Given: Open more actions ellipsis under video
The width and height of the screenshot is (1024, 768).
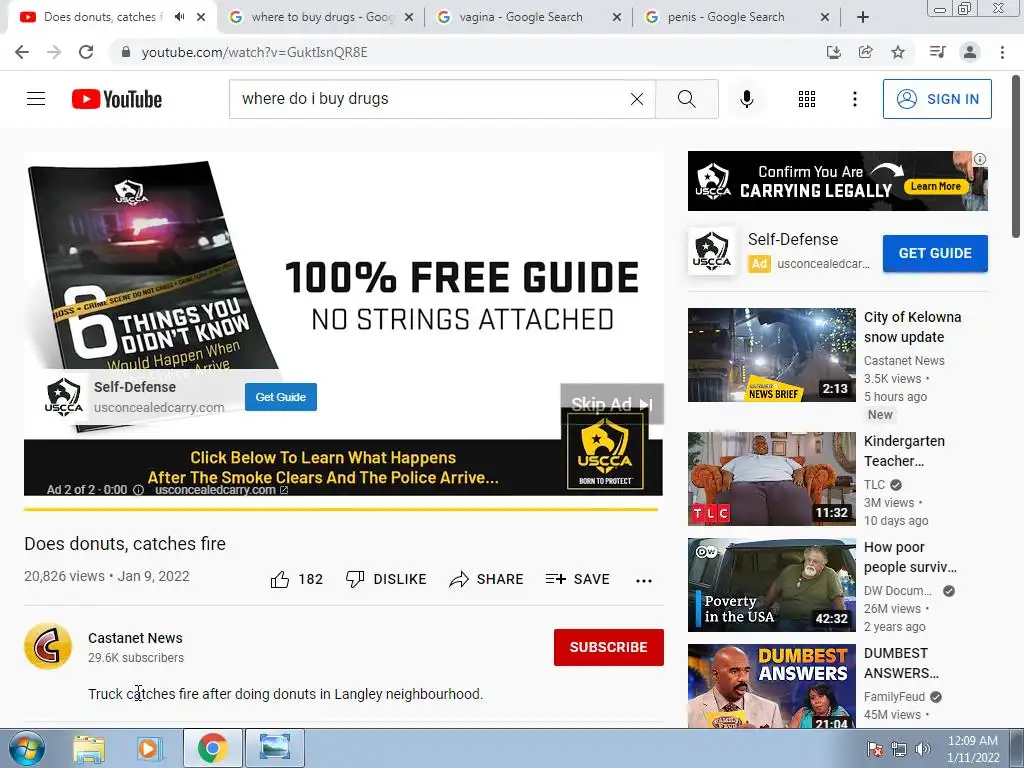Looking at the screenshot, I should [x=644, y=580].
